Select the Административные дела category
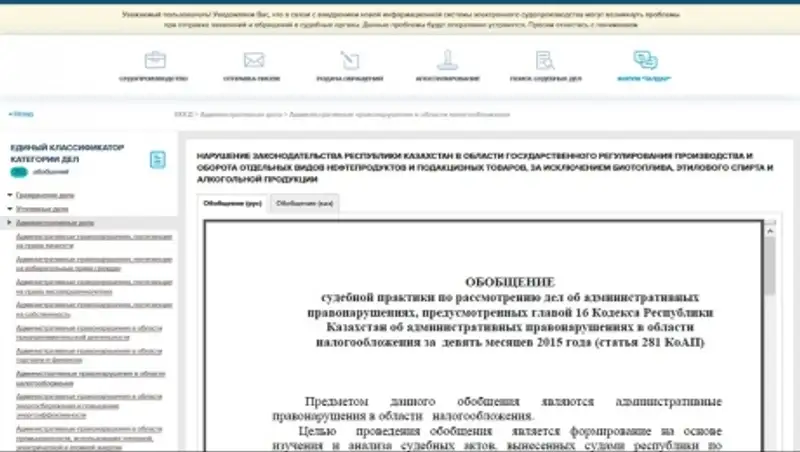The height and width of the screenshot is (452, 800). point(55,222)
